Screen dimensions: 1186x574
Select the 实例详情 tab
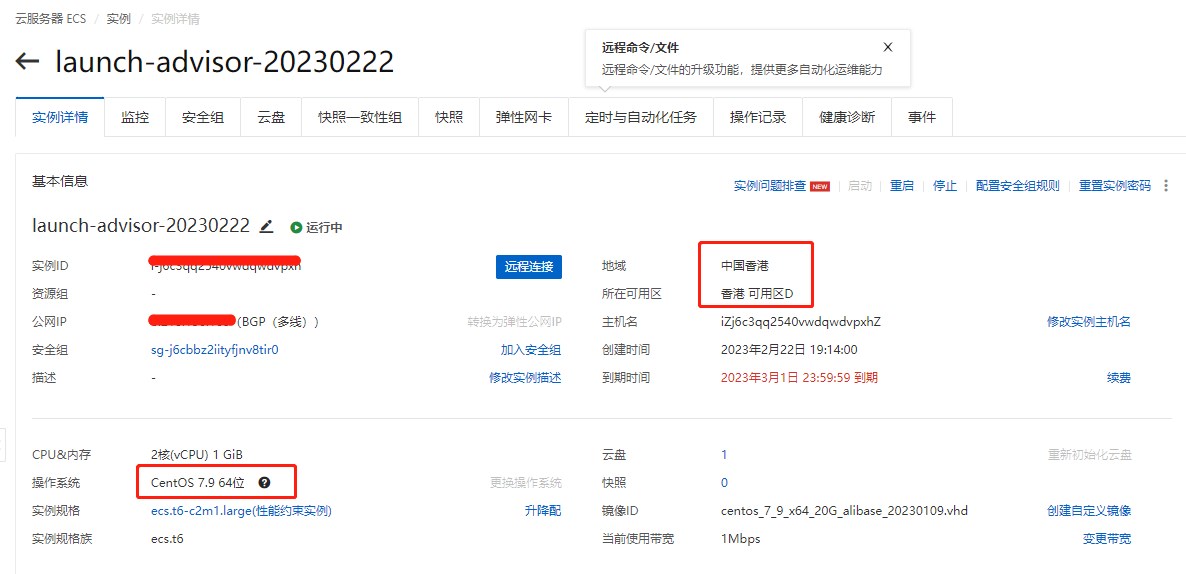coord(60,117)
